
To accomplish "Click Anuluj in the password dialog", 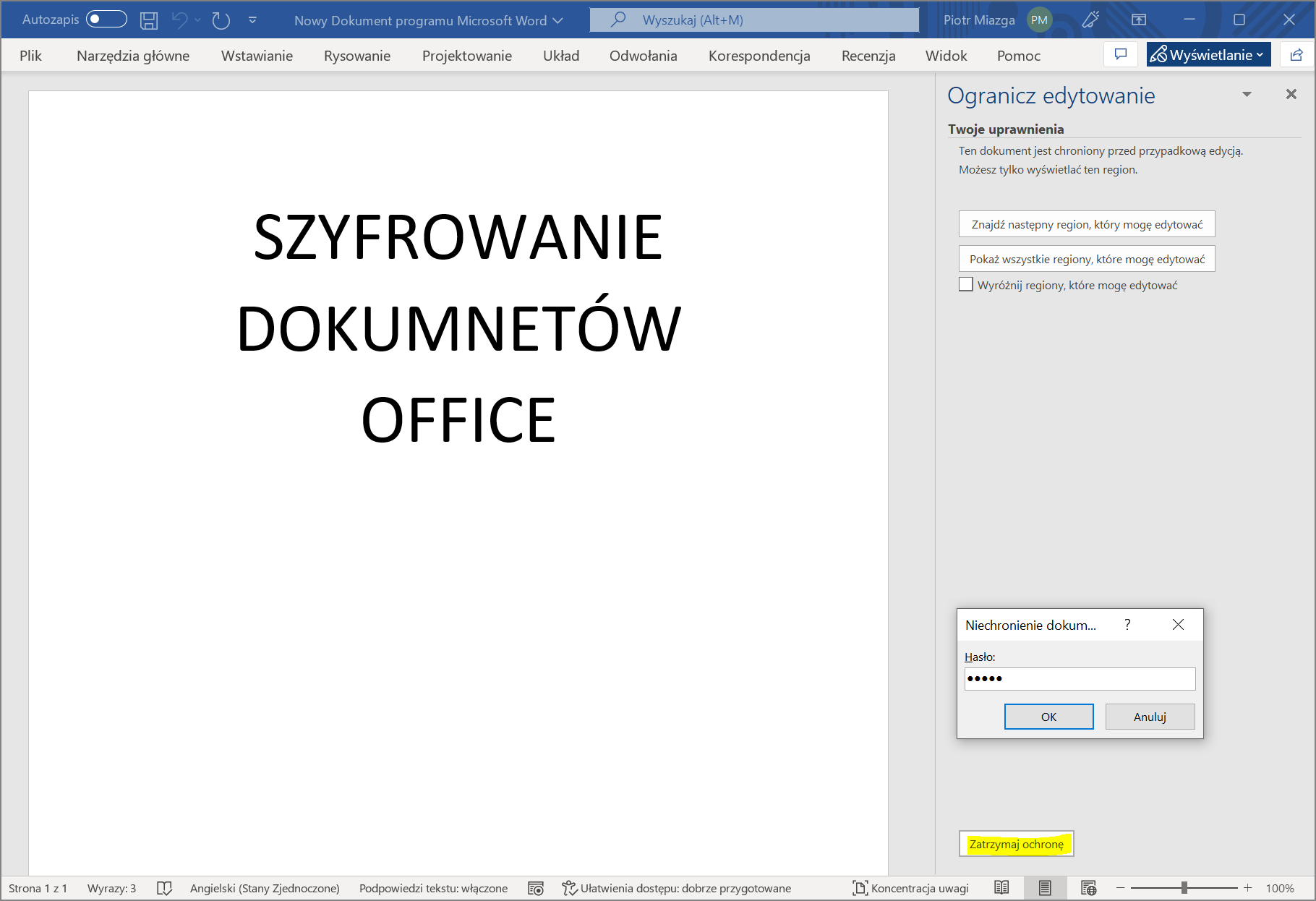I will click(x=1150, y=717).
